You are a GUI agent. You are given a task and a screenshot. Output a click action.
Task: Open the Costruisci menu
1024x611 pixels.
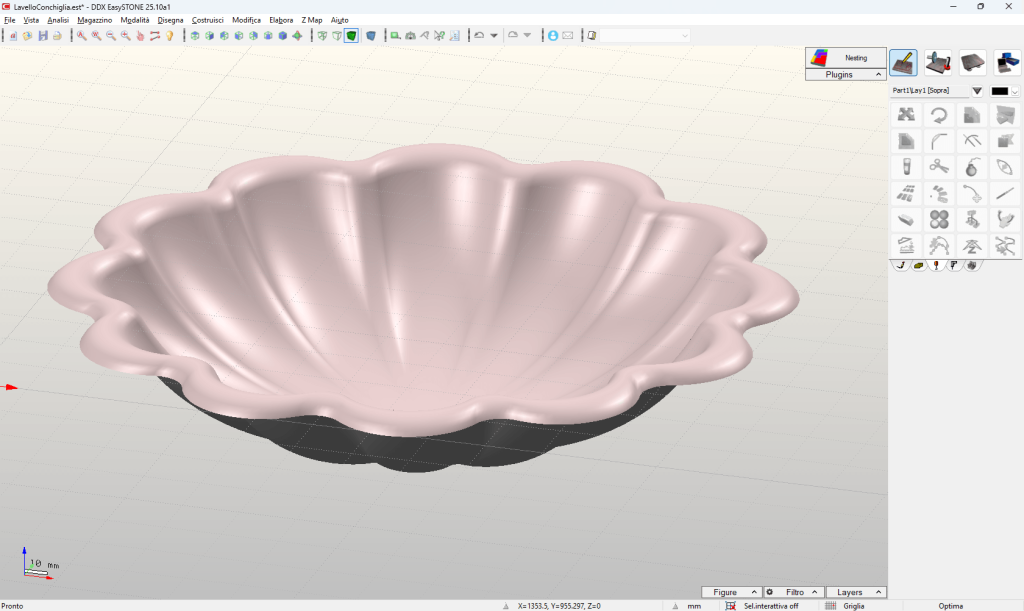[x=208, y=20]
